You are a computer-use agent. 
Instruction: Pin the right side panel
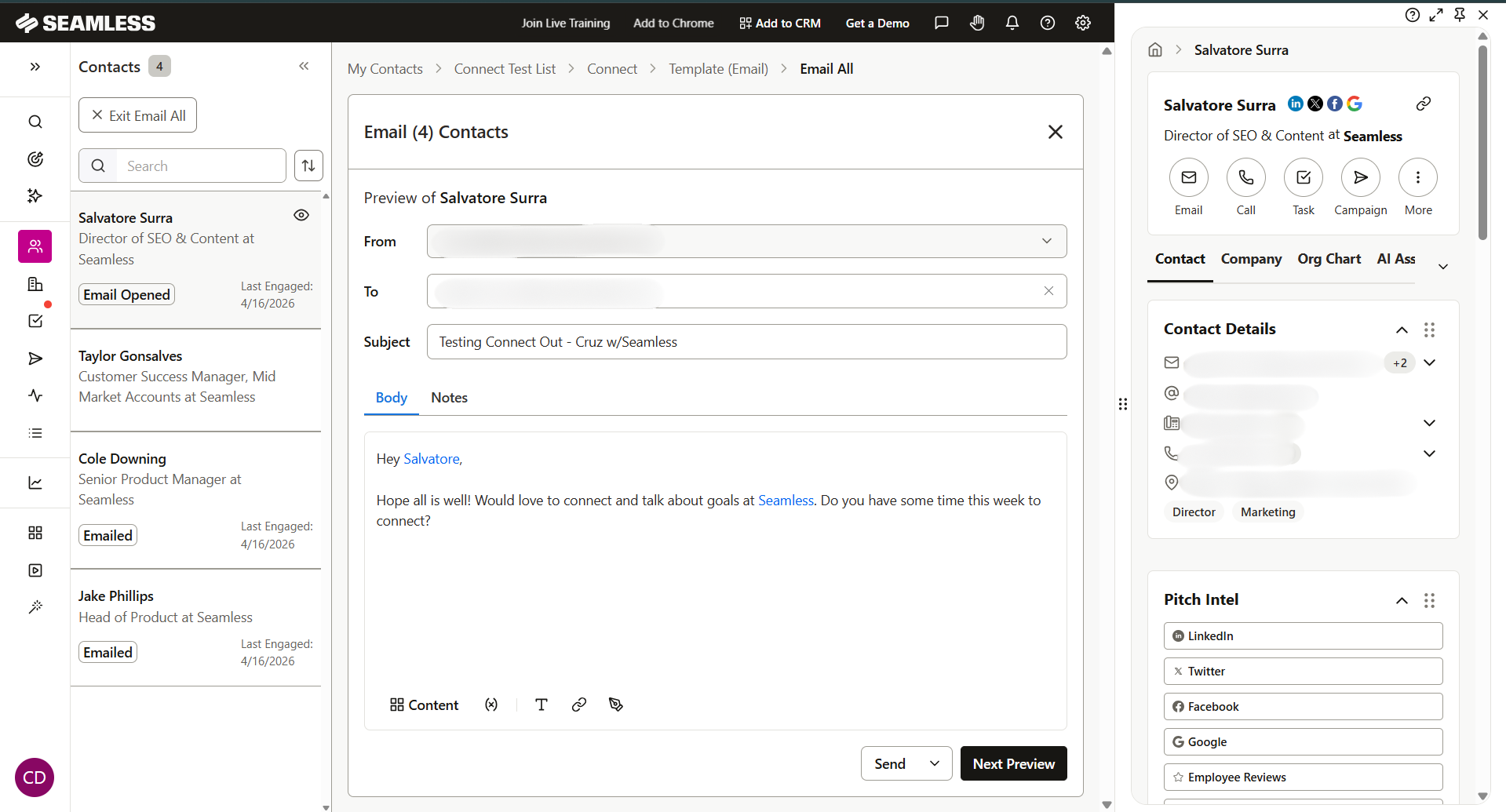1460,14
